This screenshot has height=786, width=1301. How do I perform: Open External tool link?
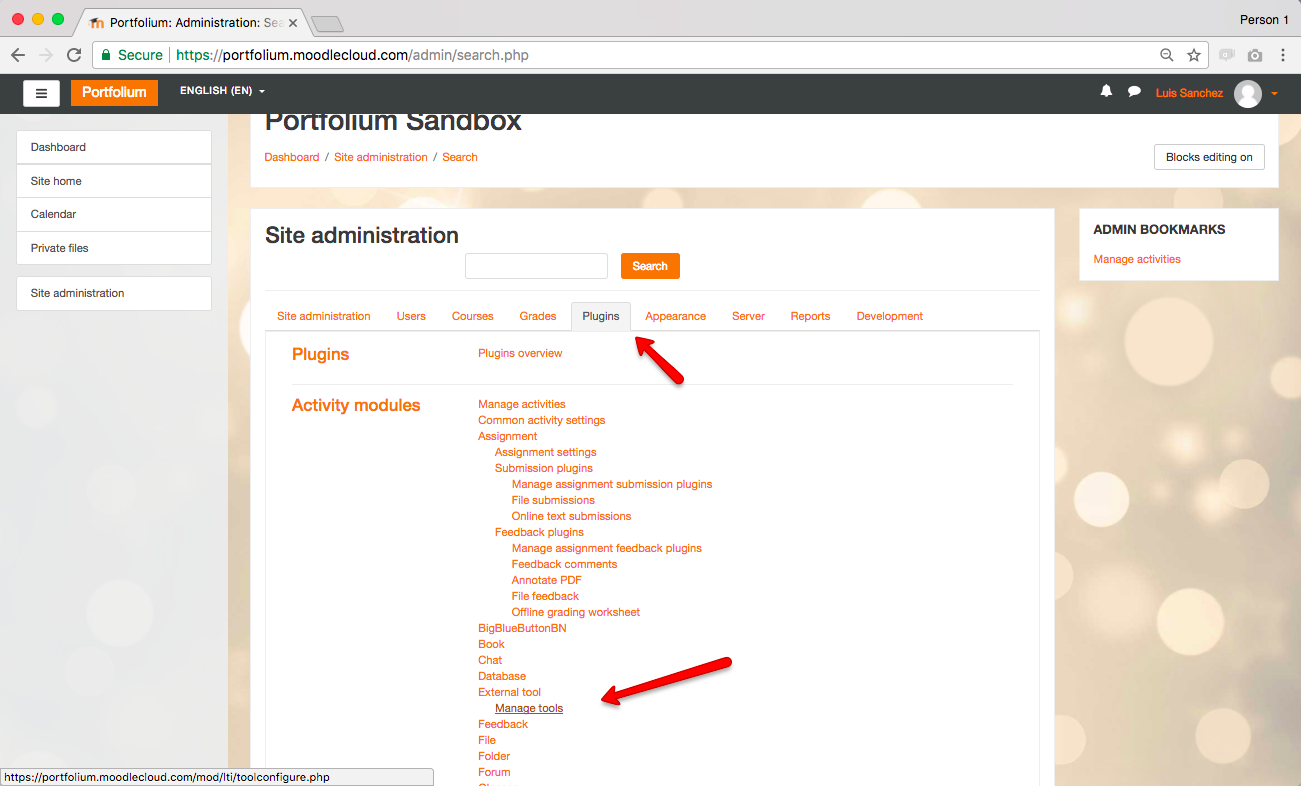click(509, 692)
